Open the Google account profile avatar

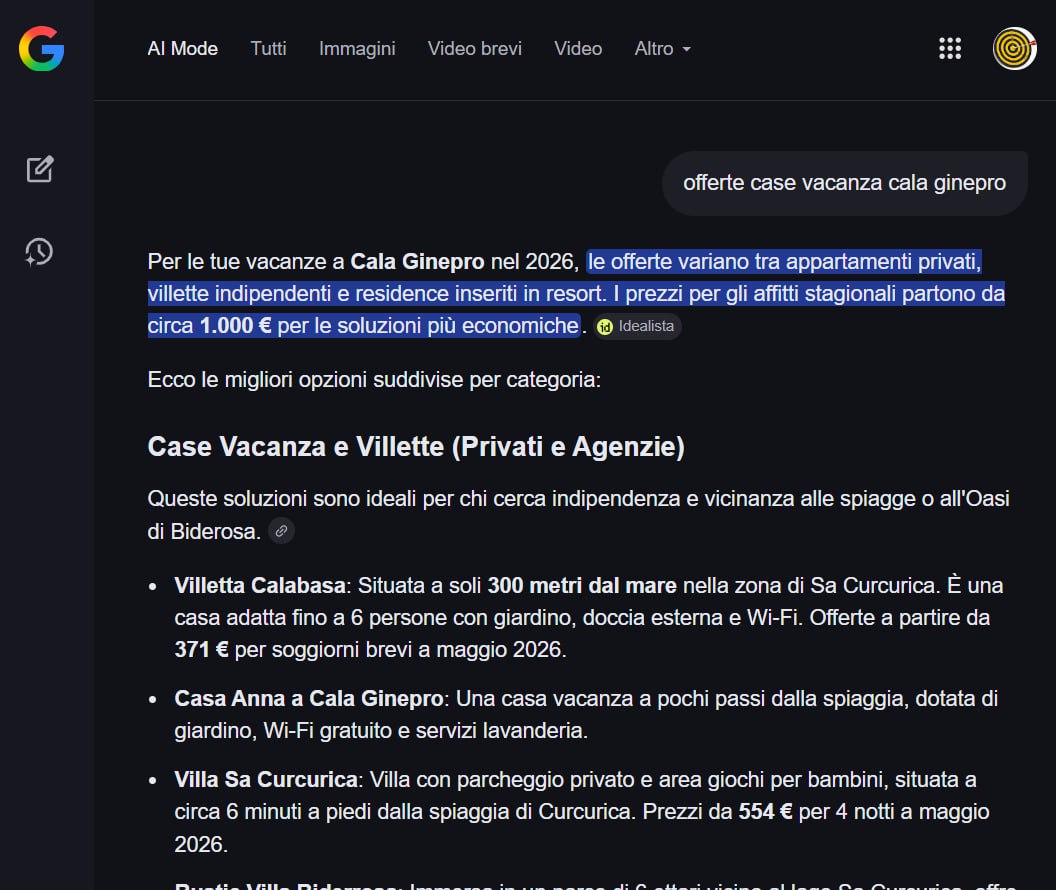[x=1014, y=49]
